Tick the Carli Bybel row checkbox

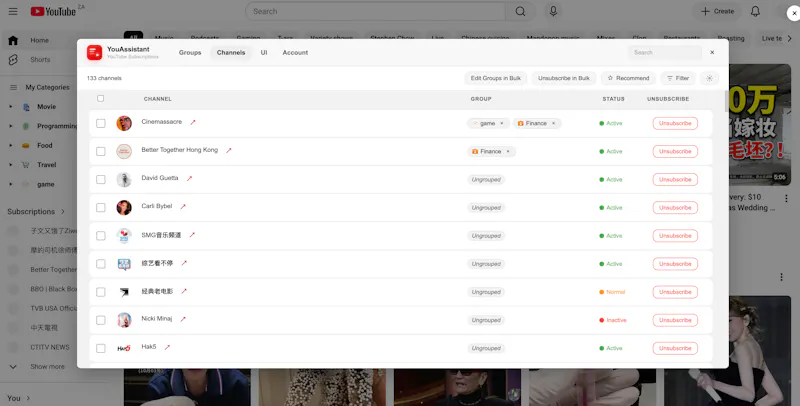click(101, 208)
